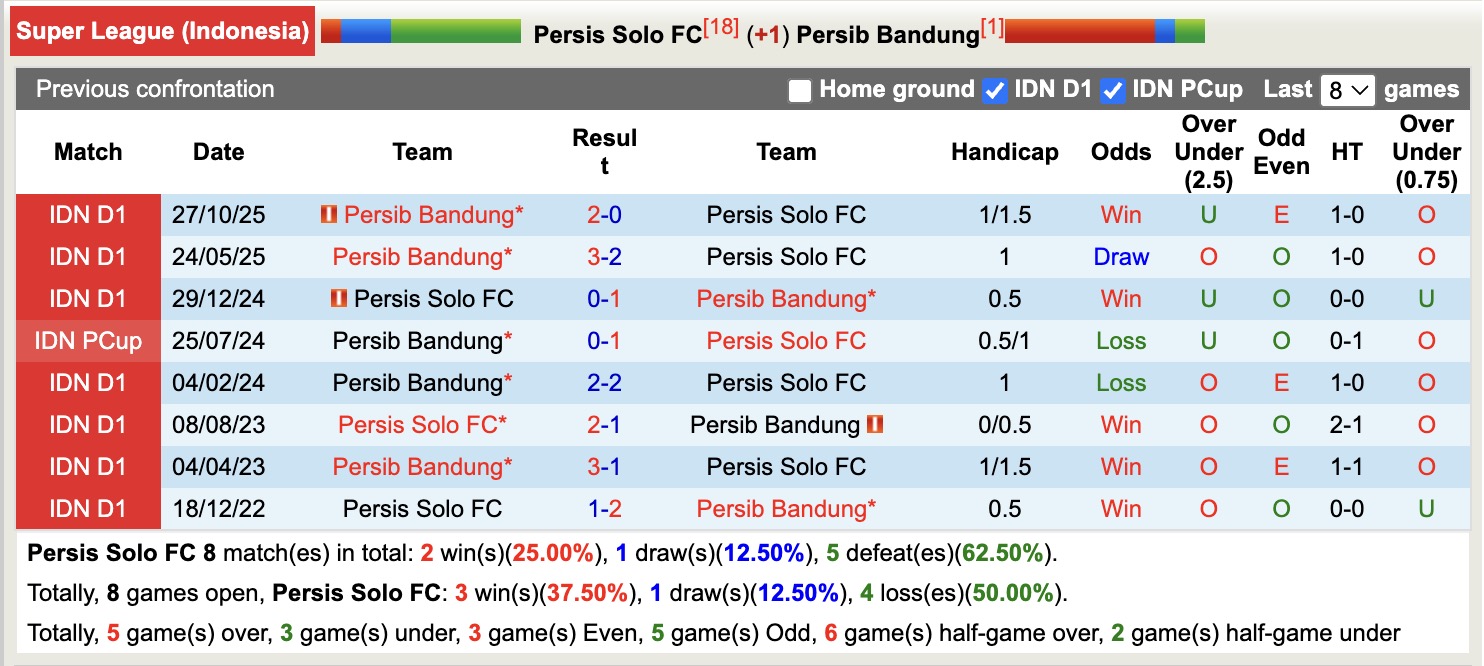Screen dimensions: 1484x666
Task: Click the IDN PCup badge on the 25/07/24 row
Action: coord(88,340)
